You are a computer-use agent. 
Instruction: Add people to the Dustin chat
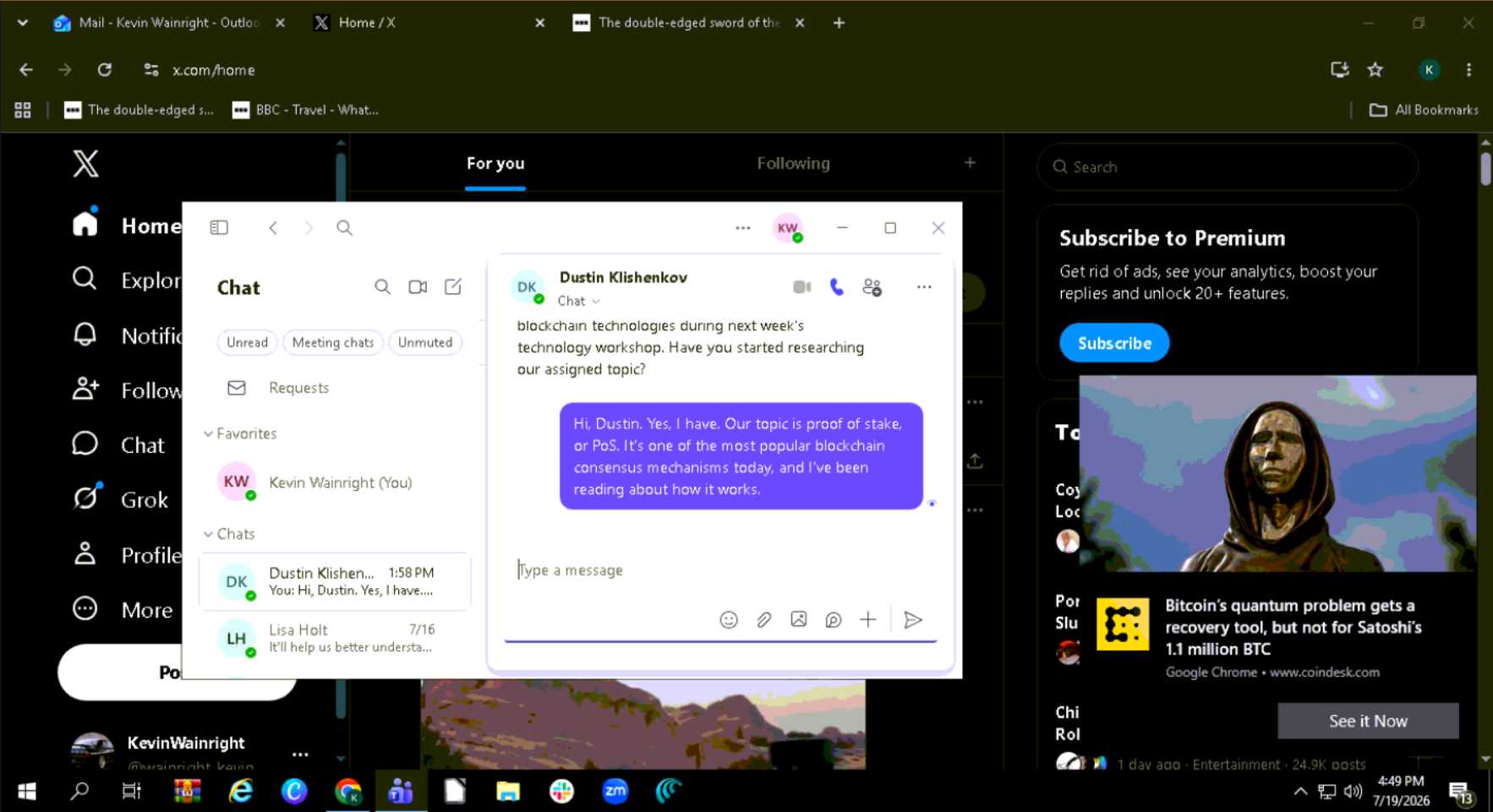click(872, 287)
